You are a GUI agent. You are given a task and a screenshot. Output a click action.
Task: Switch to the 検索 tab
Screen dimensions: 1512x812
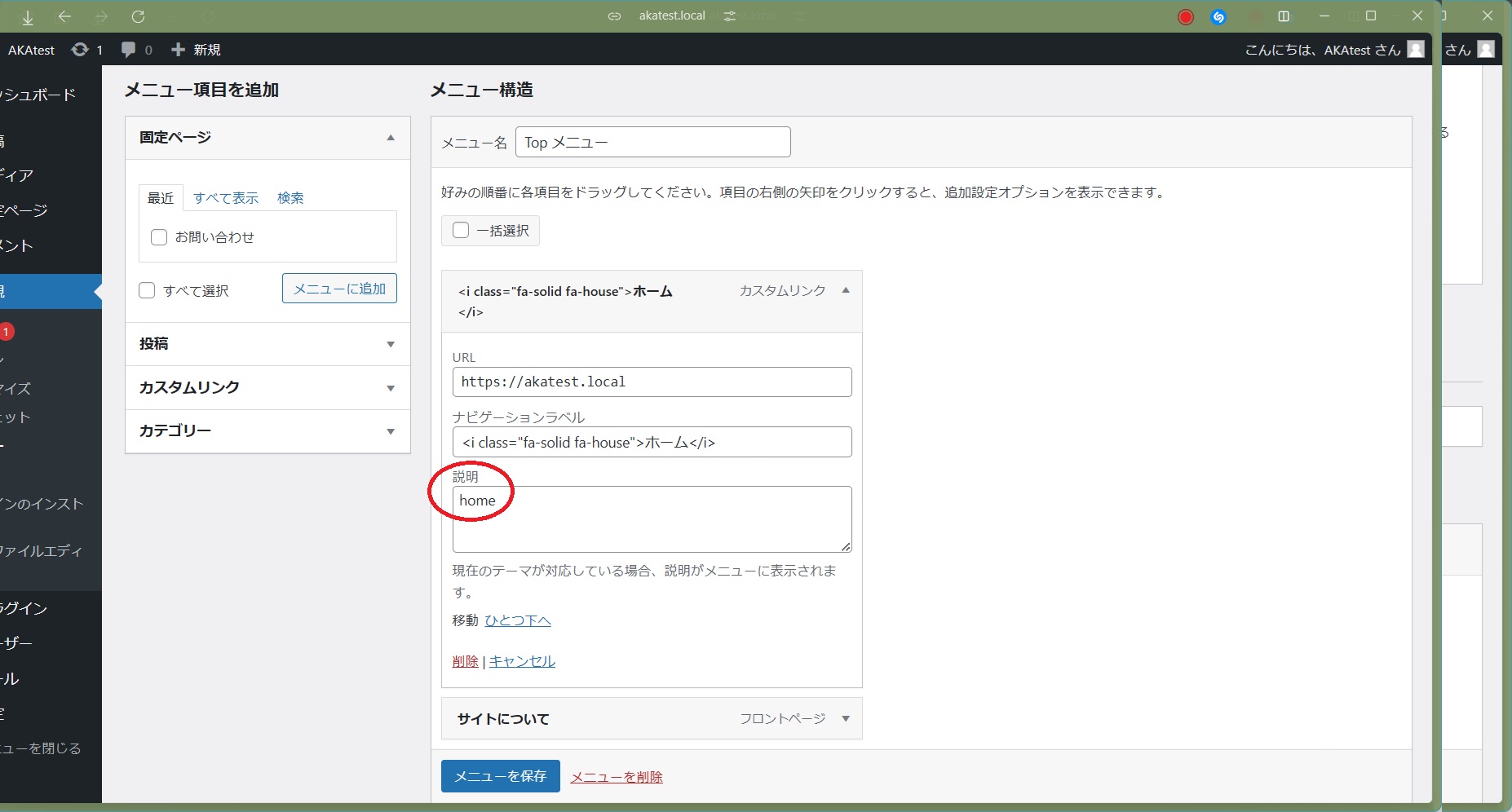tap(290, 198)
